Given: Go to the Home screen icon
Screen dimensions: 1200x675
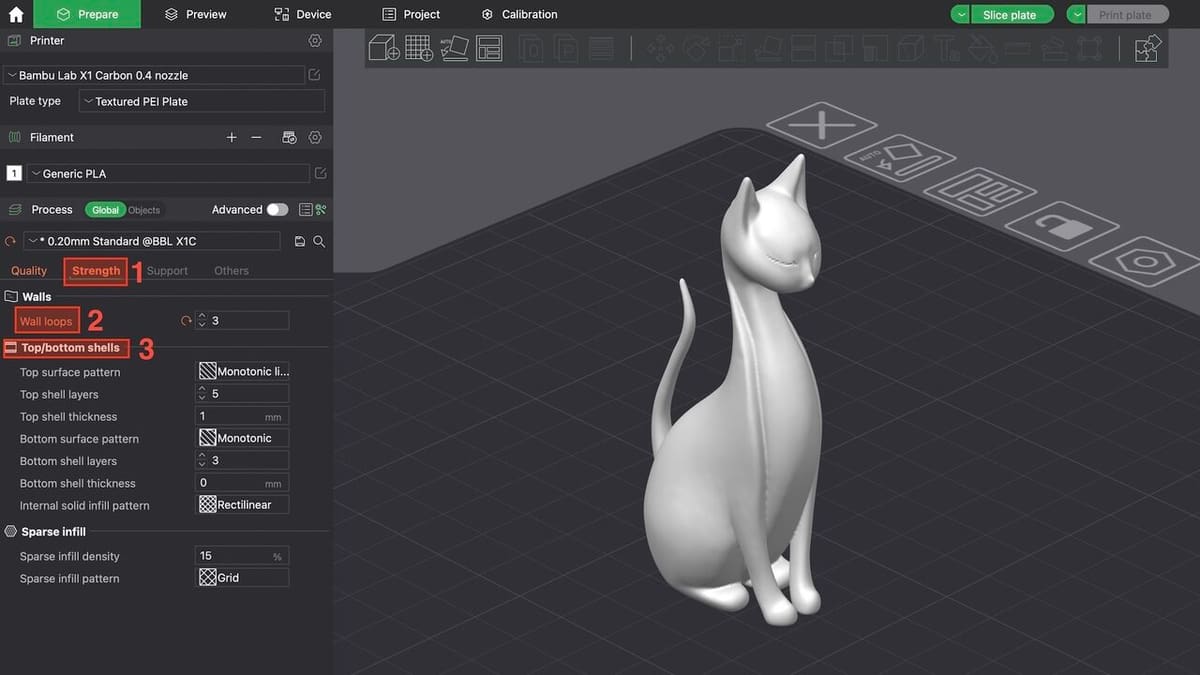Looking at the screenshot, I should [16, 14].
